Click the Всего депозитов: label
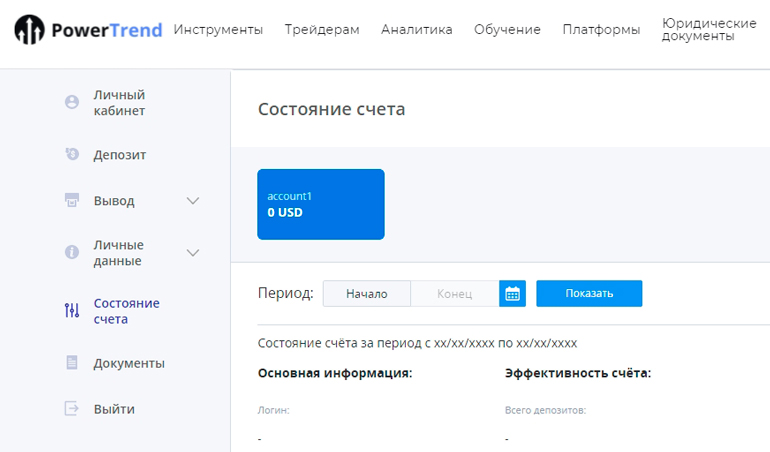This screenshot has height=452, width=770. pyautogui.click(x=546, y=410)
